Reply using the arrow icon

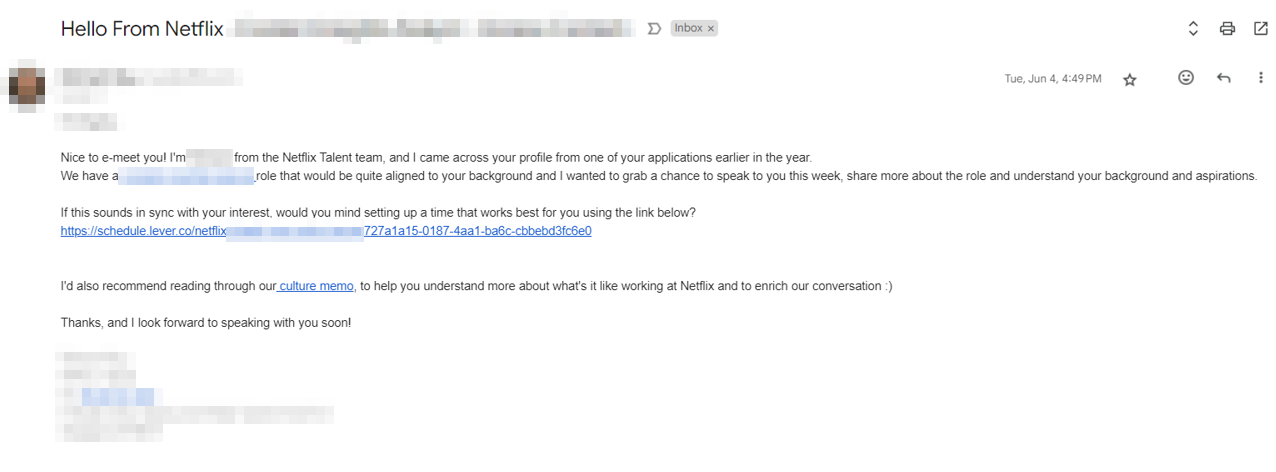tap(1223, 78)
